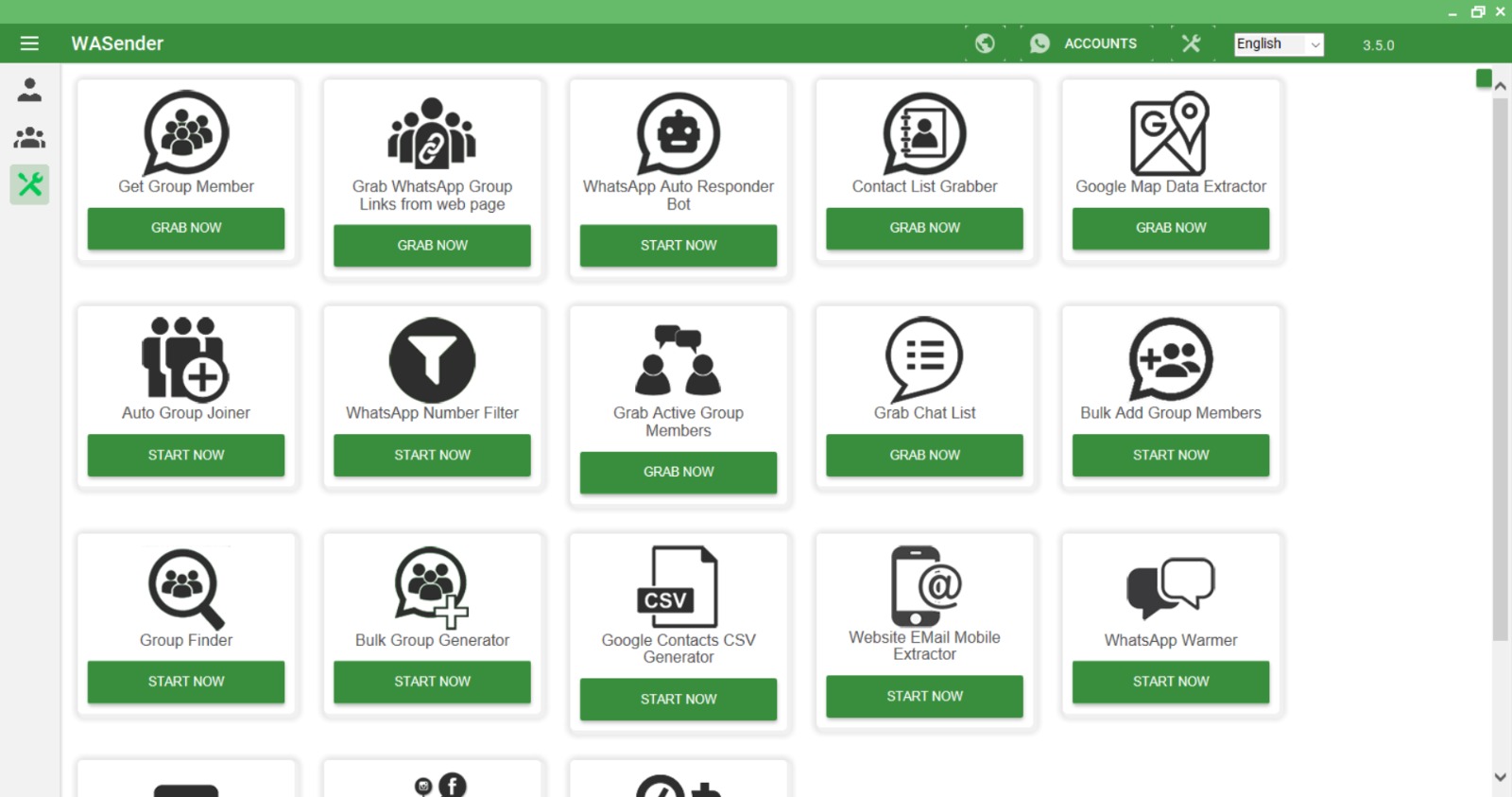Click the green square above the scrollbar
The image size is (1512, 797).
click(x=1484, y=78)
